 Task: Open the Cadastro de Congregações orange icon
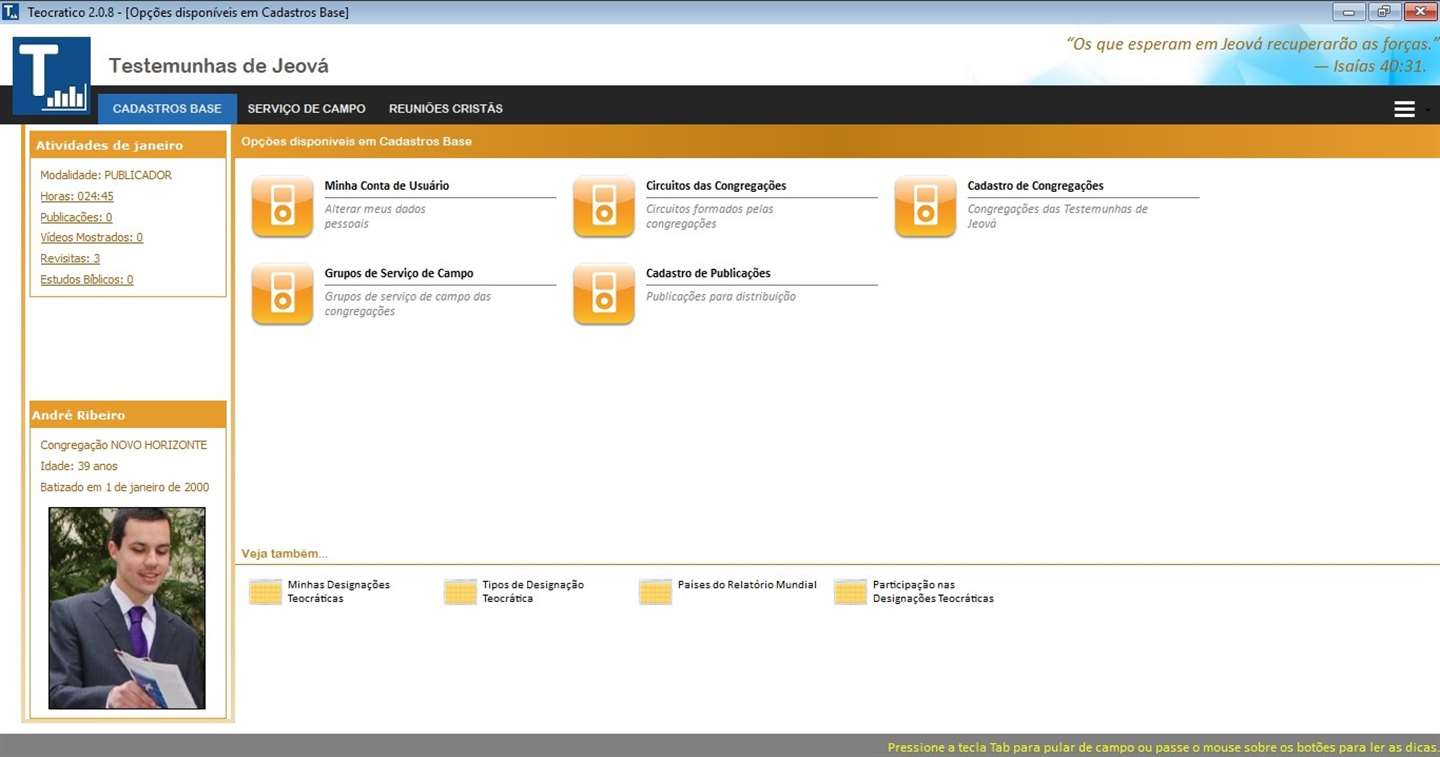[925, 207]
